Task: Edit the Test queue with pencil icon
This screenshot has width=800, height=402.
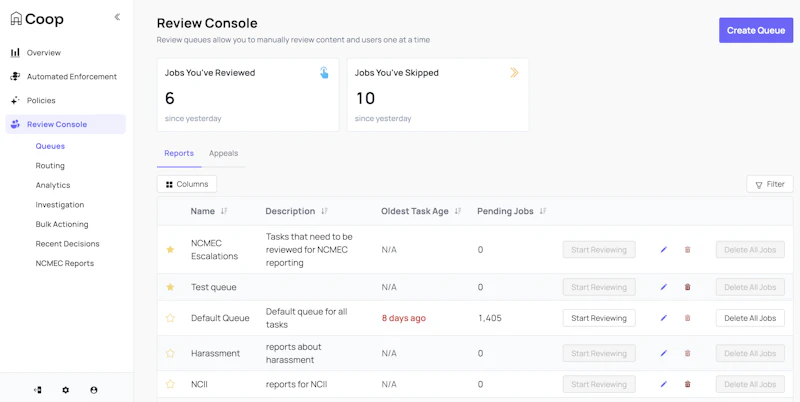Action: pyautogui.click(x=663, y=287)
